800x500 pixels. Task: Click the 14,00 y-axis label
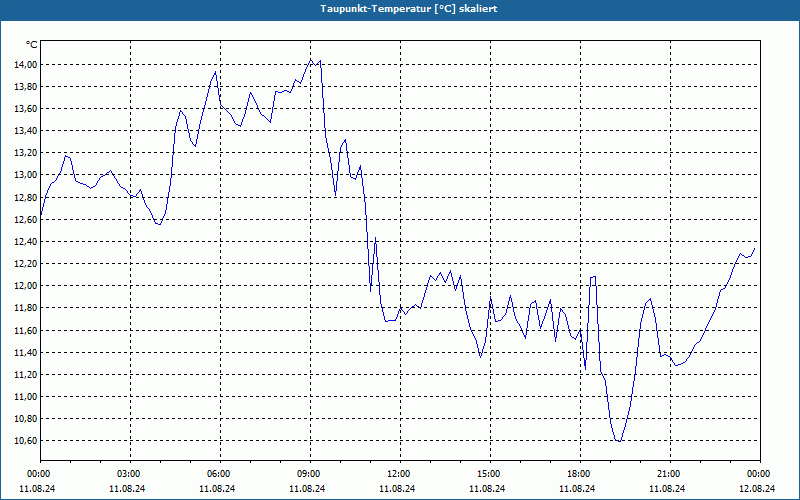(x=28, y=64)
